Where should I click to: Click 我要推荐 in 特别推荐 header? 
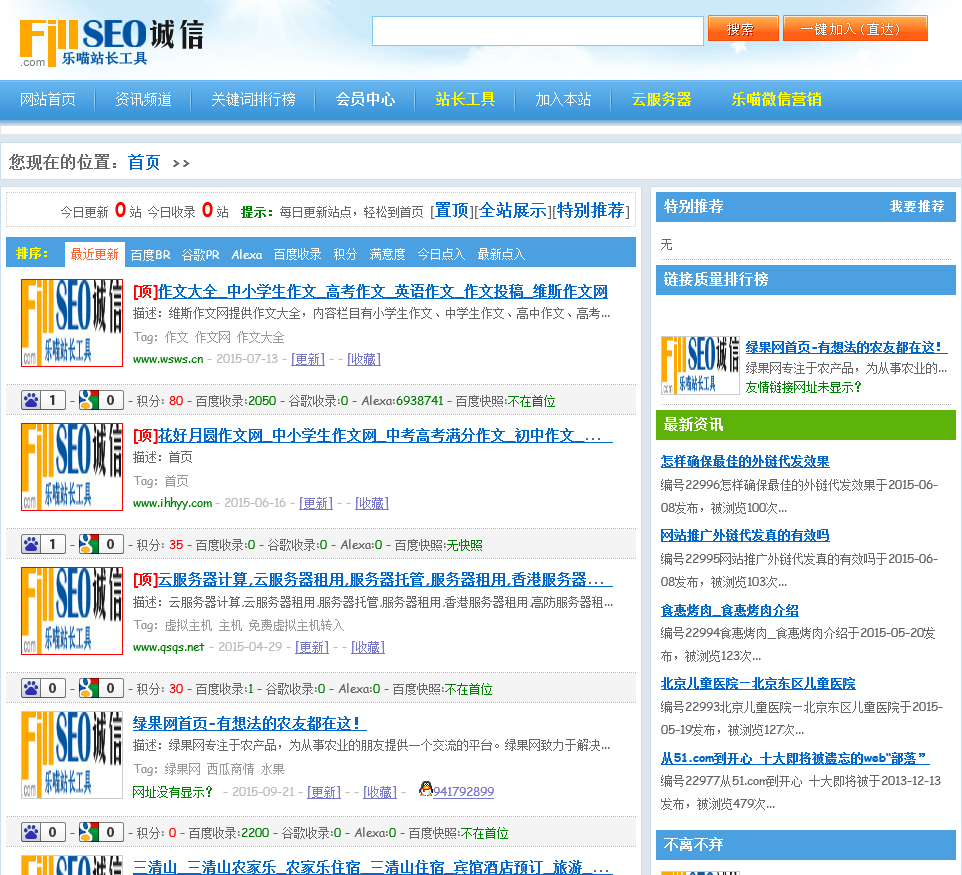917,206
